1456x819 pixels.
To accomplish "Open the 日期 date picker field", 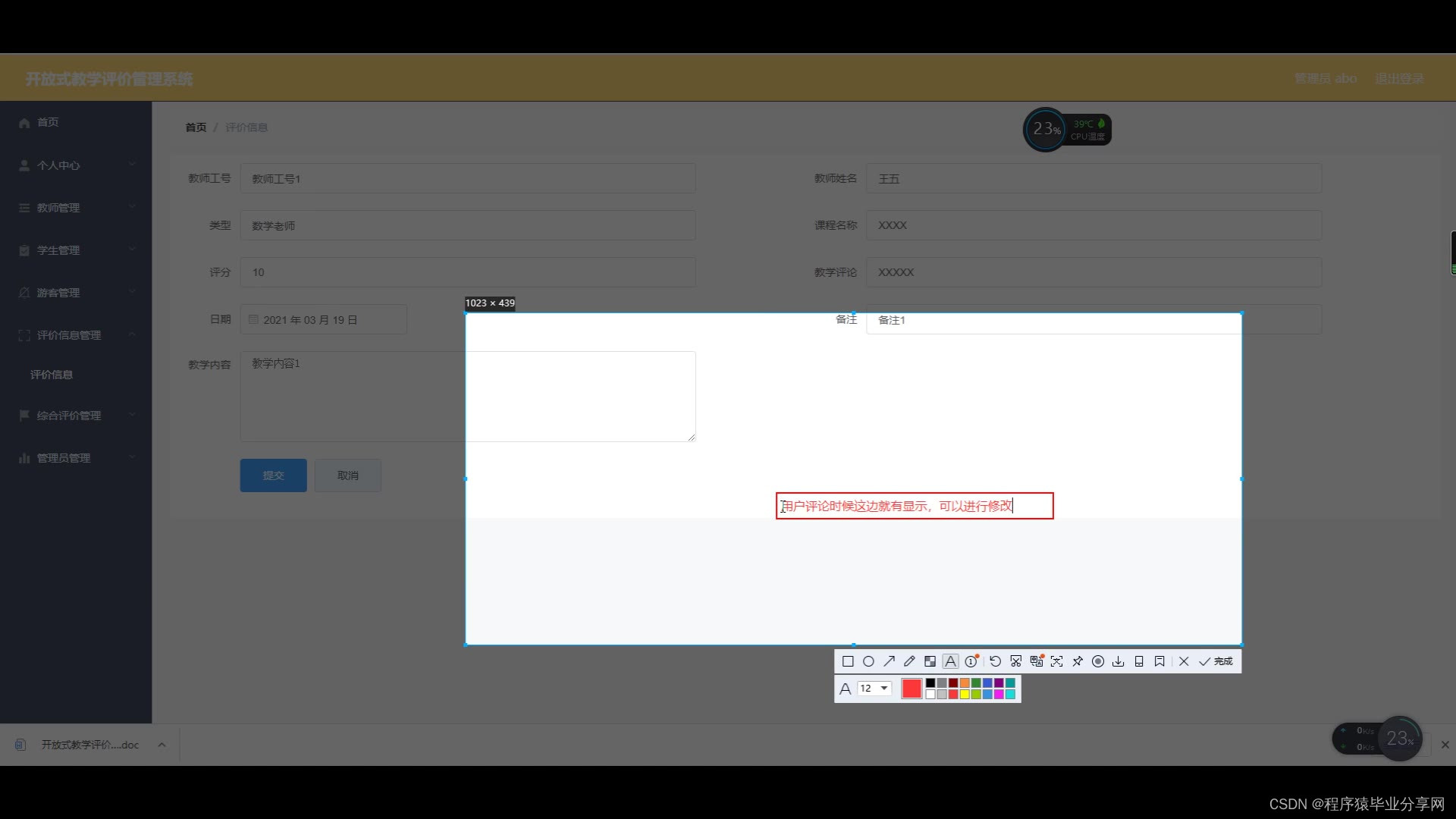I will pyautogui.click(x=324, y=319).
